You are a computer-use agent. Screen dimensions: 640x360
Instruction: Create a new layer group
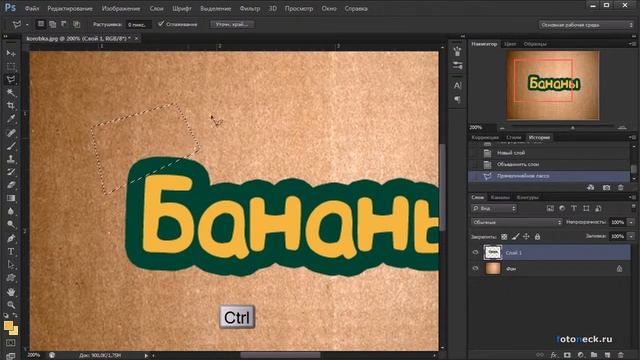(594, 355)
